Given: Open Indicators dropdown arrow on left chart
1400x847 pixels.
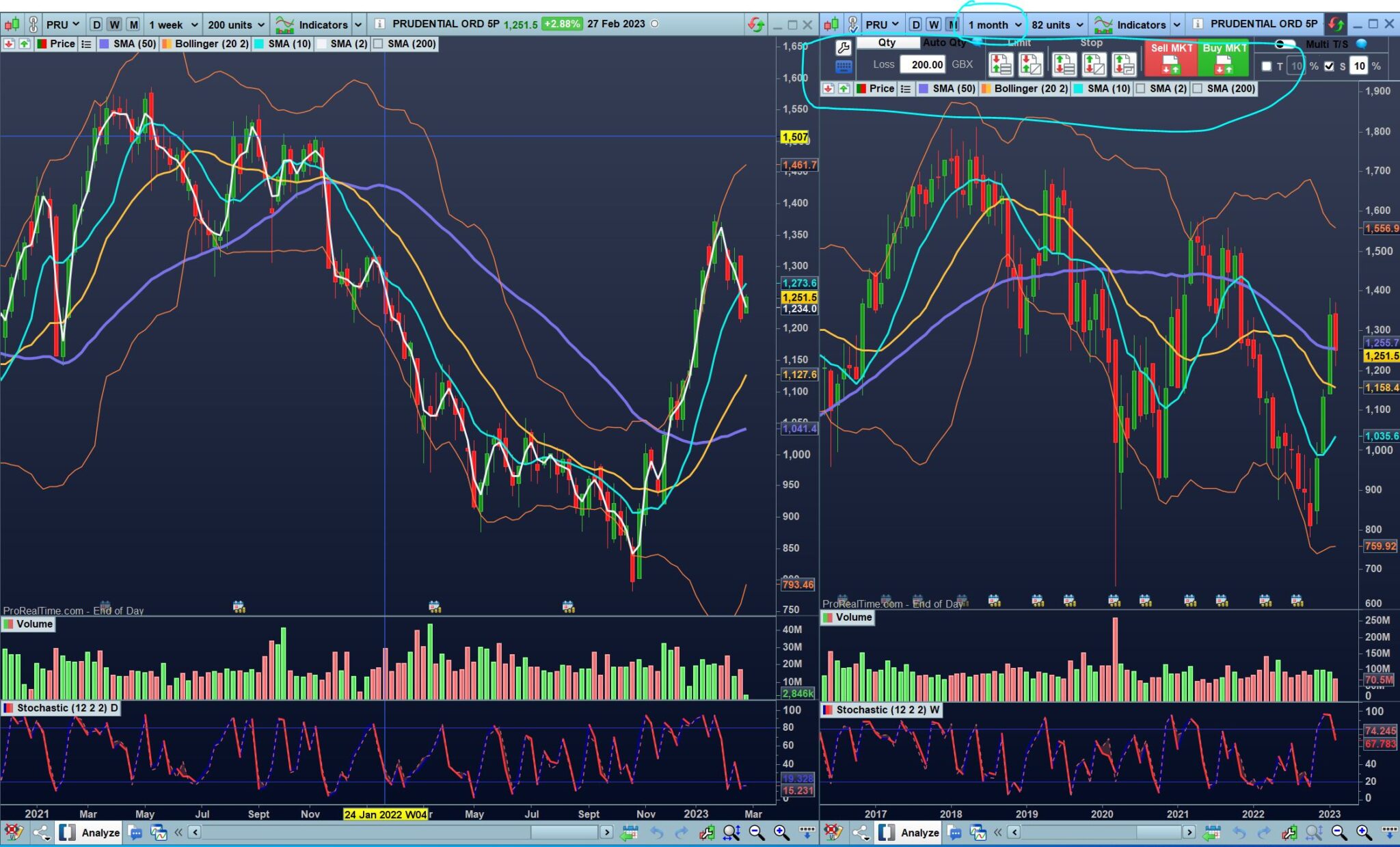Looking at the screenshot, I should click(x=358, y=25).
